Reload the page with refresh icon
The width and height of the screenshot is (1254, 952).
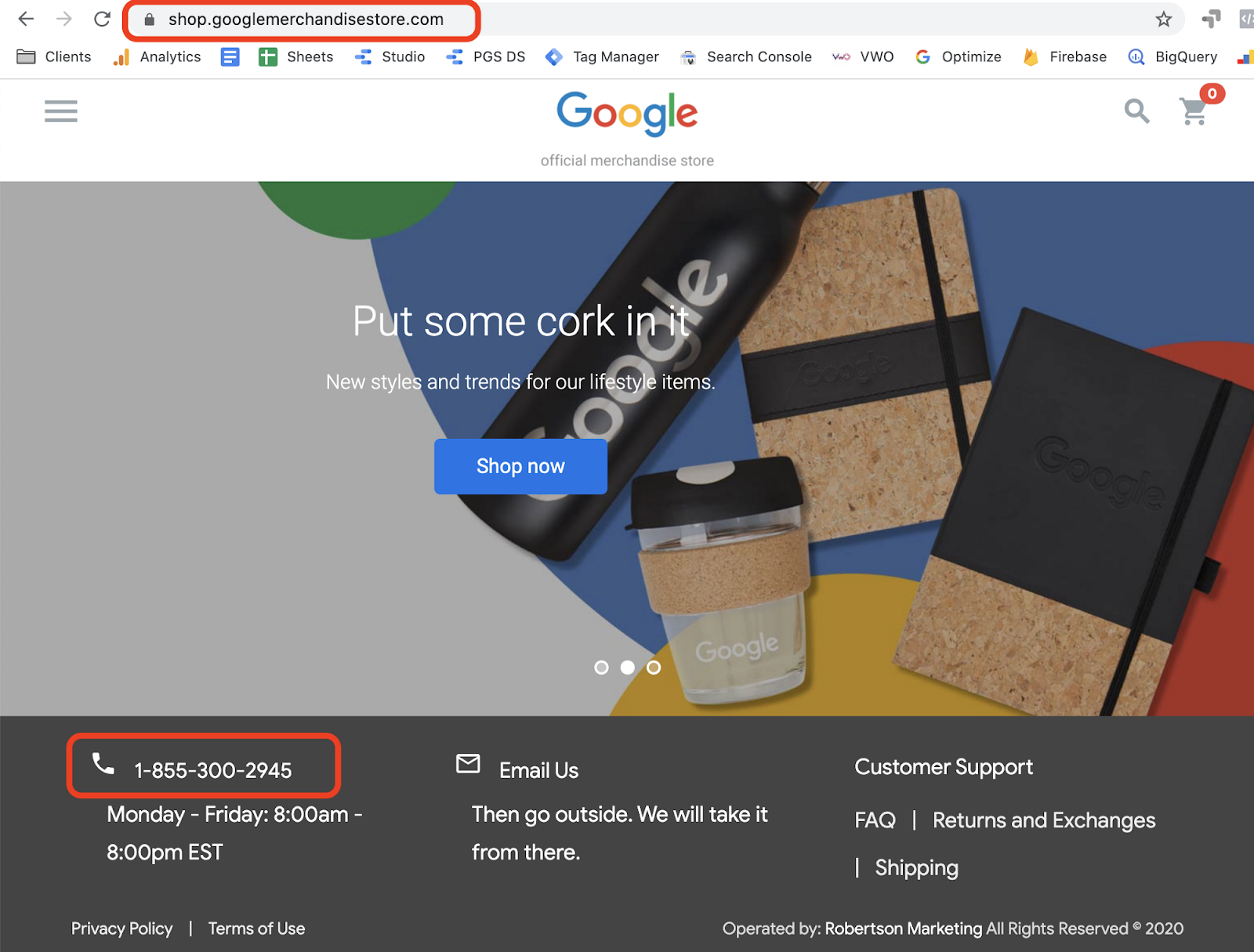click(102, 19)
